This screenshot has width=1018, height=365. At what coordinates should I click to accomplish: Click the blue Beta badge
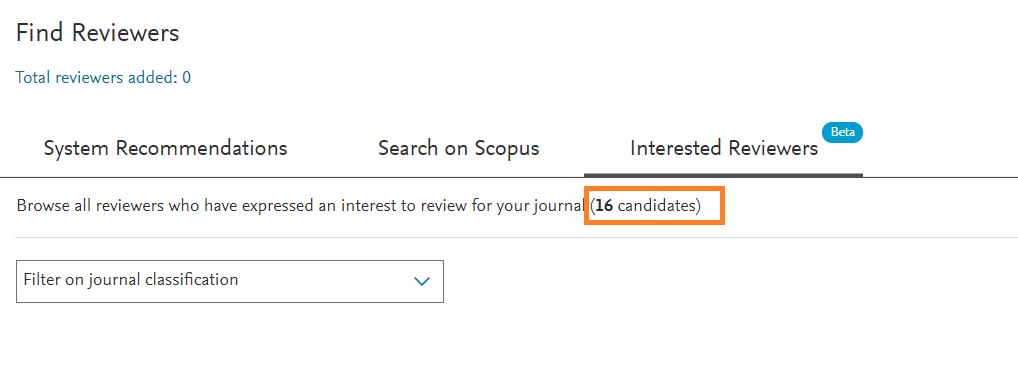pyautogui.click(x=842, y=132)
